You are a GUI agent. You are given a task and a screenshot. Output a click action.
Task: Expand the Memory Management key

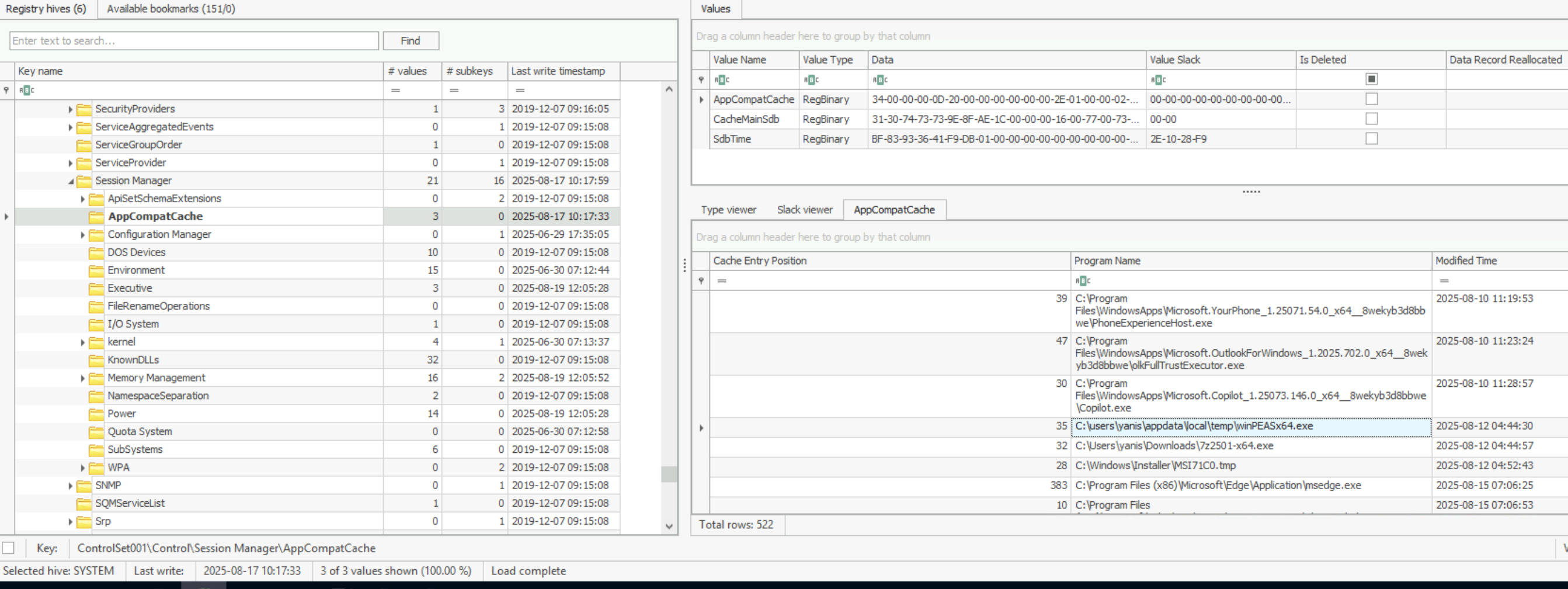(x=83, y=378)
